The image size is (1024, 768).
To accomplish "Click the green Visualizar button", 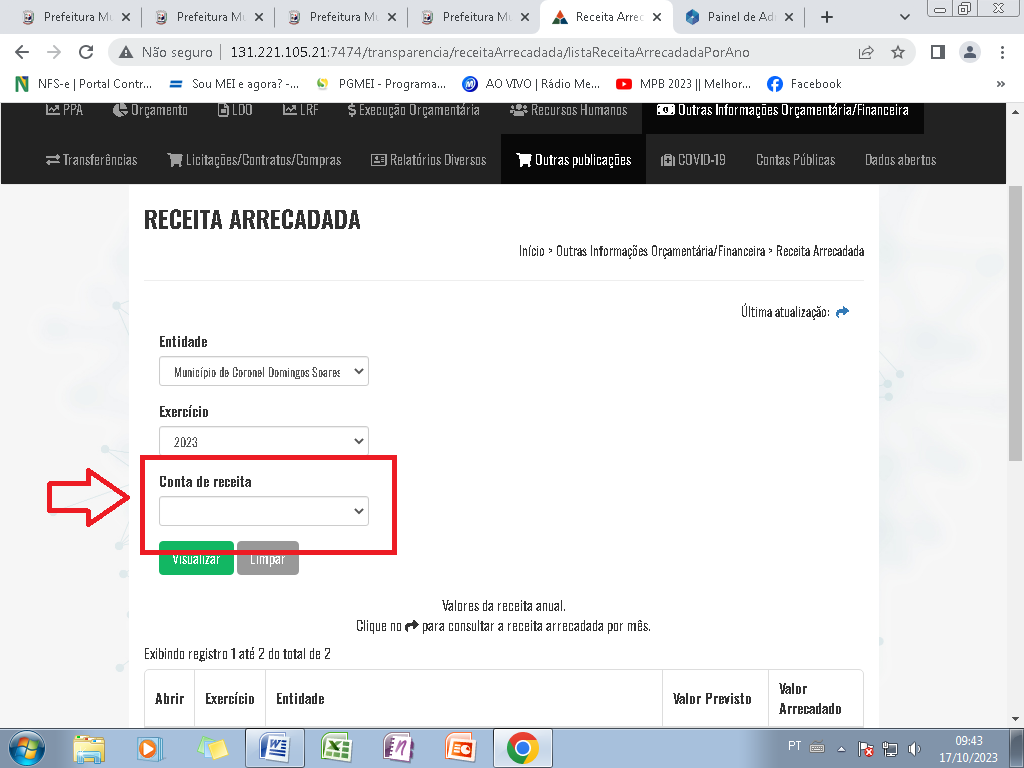I will pyautogui.click(x=197, y=558).
